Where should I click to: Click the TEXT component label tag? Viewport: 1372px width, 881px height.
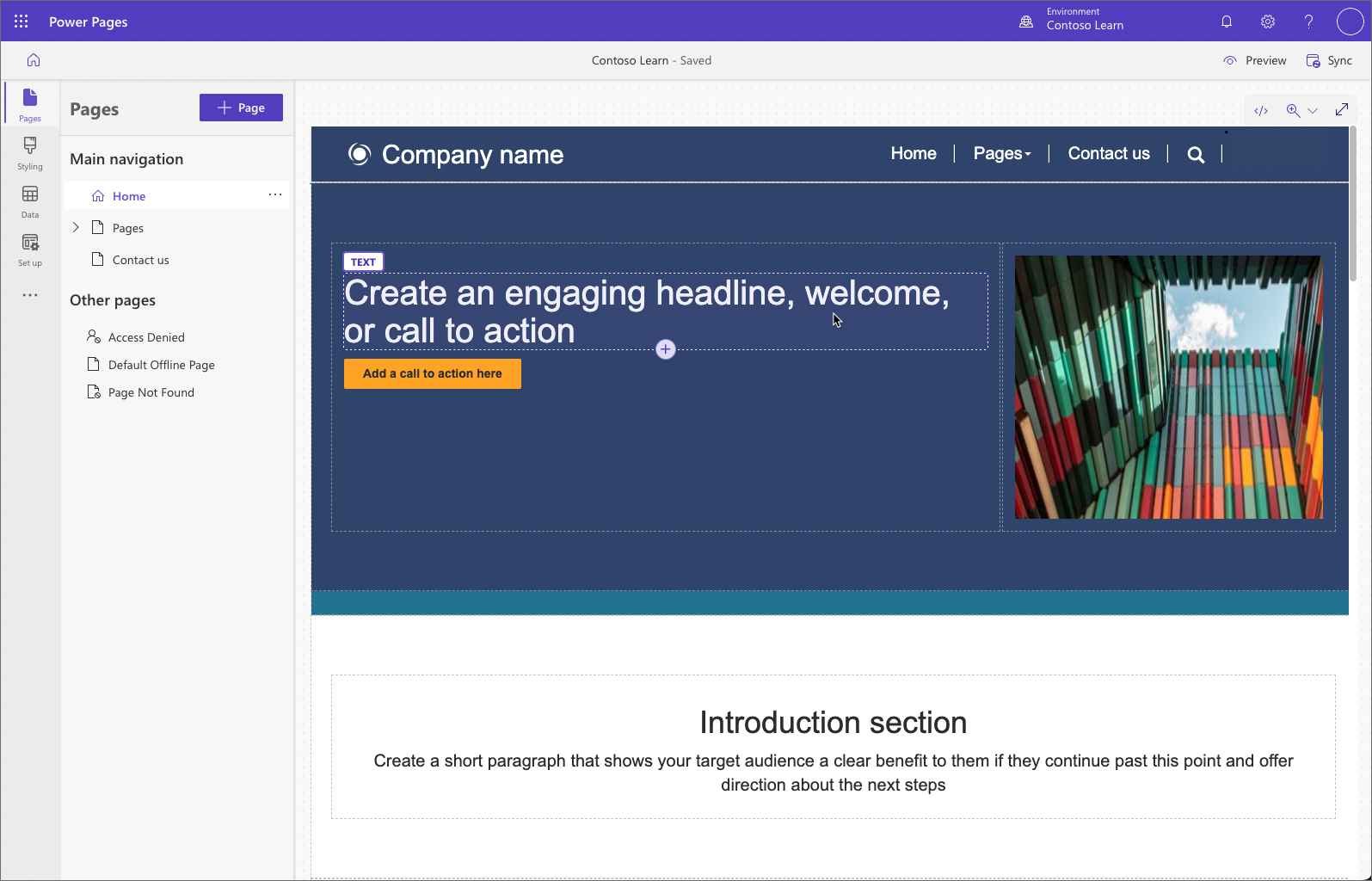pos(363,262)
